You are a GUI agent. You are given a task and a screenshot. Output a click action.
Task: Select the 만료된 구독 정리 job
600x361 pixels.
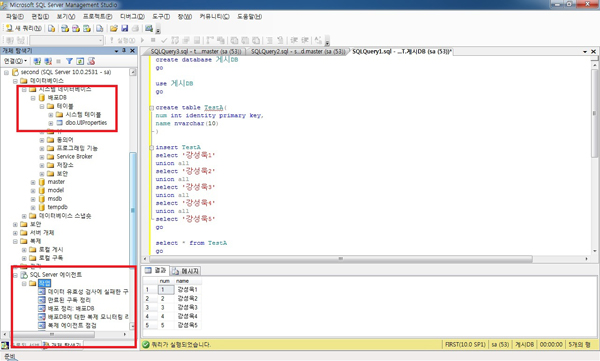coord(69,300)
